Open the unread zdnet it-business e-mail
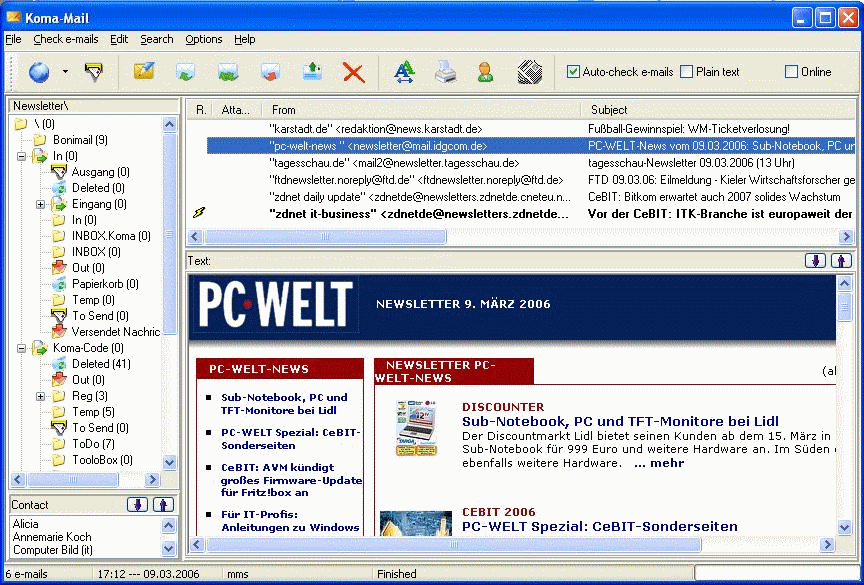 521,214
